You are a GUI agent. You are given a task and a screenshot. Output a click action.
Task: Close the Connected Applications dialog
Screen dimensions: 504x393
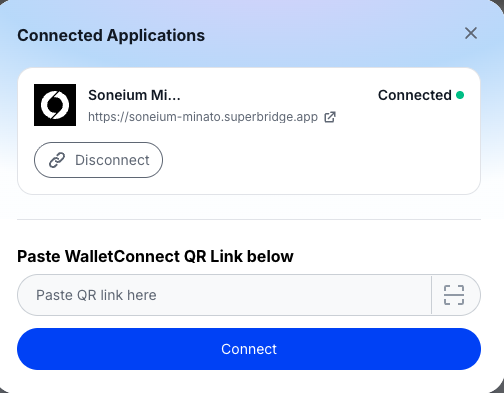(x=471, y=33)
